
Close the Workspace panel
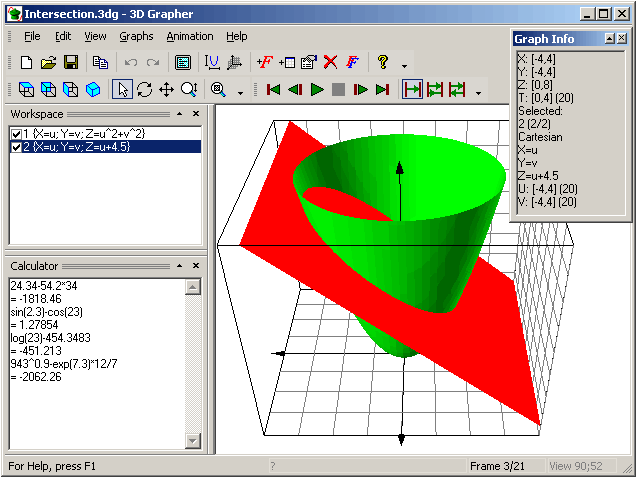coord(196,114)
